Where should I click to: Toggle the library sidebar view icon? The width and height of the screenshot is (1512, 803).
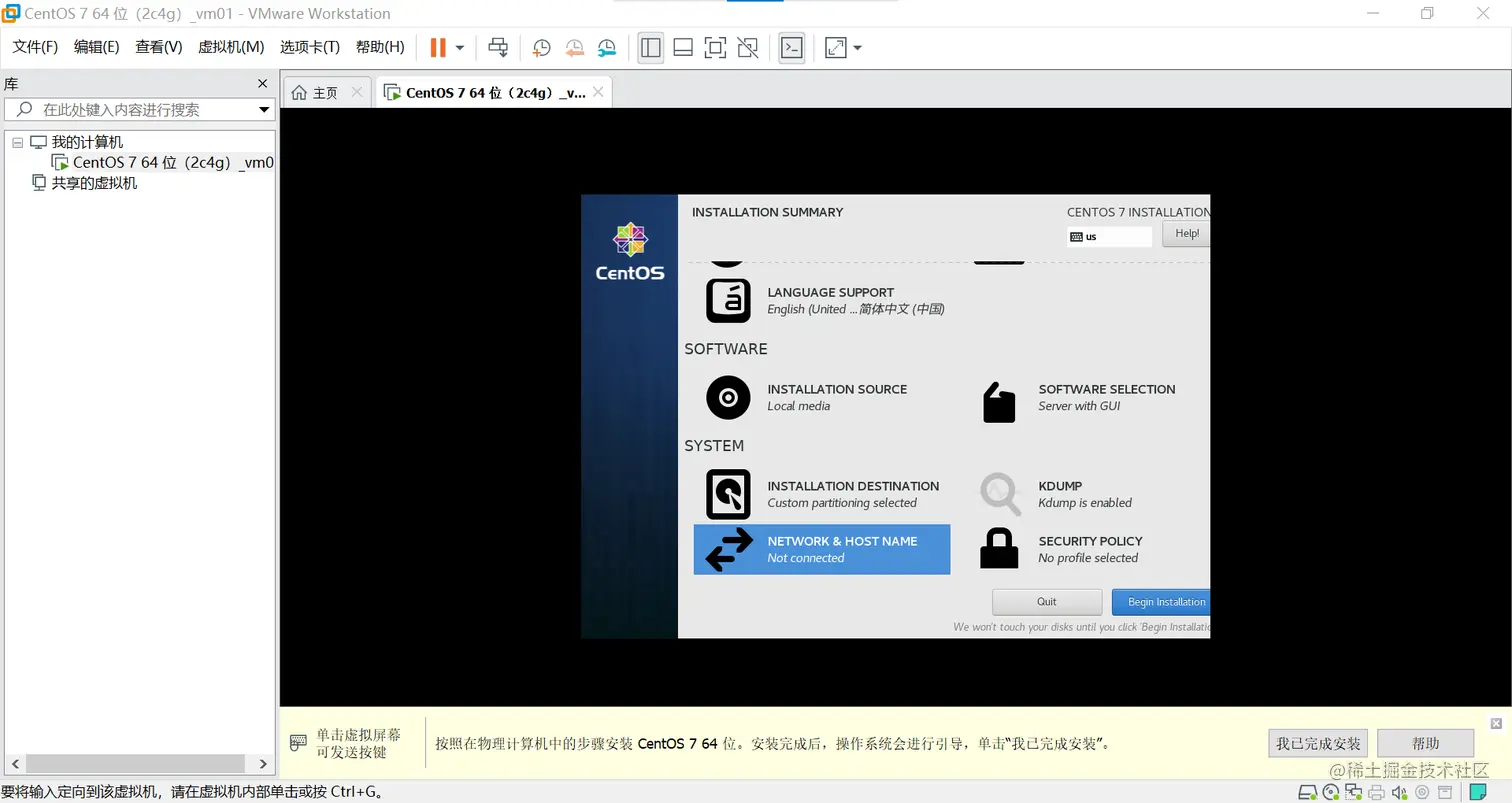click(x=651, y=47)
